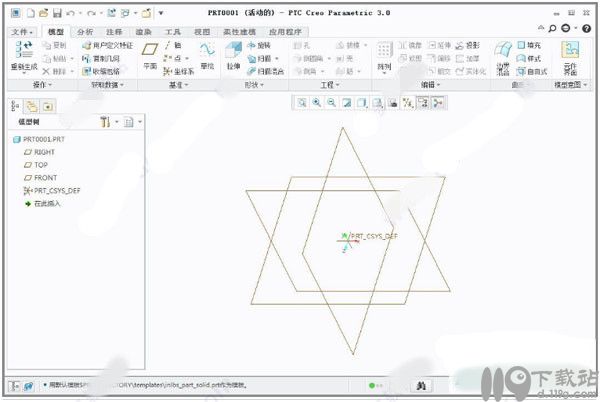Switch to the View (视图) ribbon tab
This screenshot has width=600, height=402.
(202, 32)
